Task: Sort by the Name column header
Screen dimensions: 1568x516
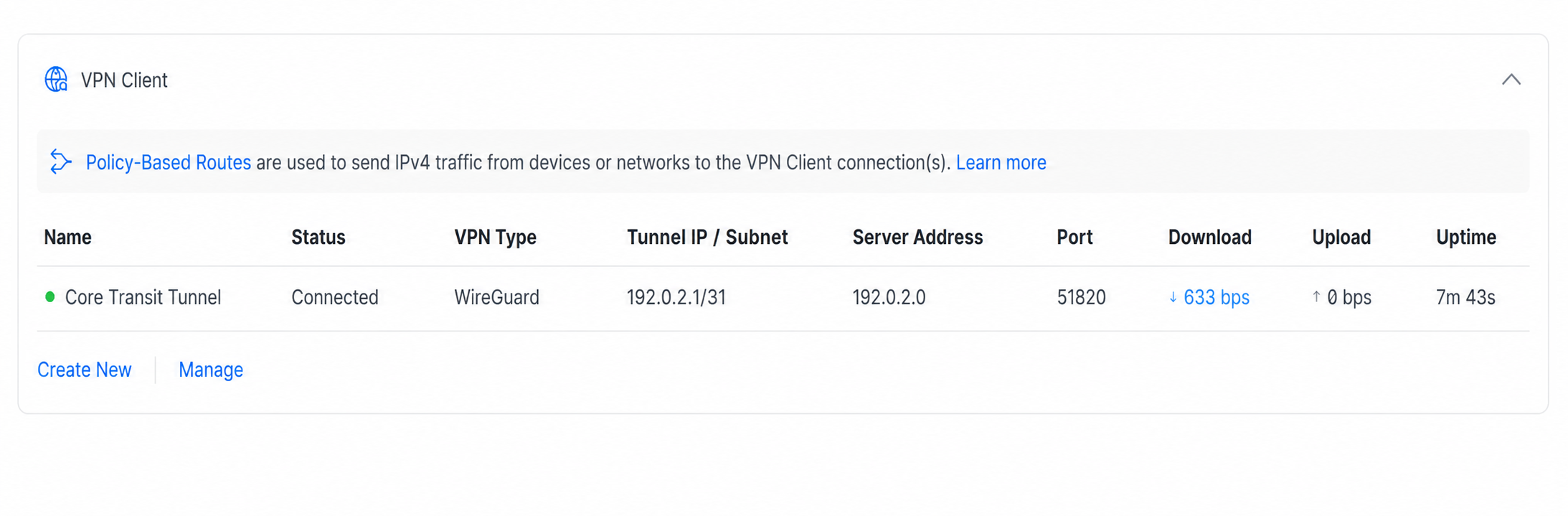Action: click(x=67, y=238)
